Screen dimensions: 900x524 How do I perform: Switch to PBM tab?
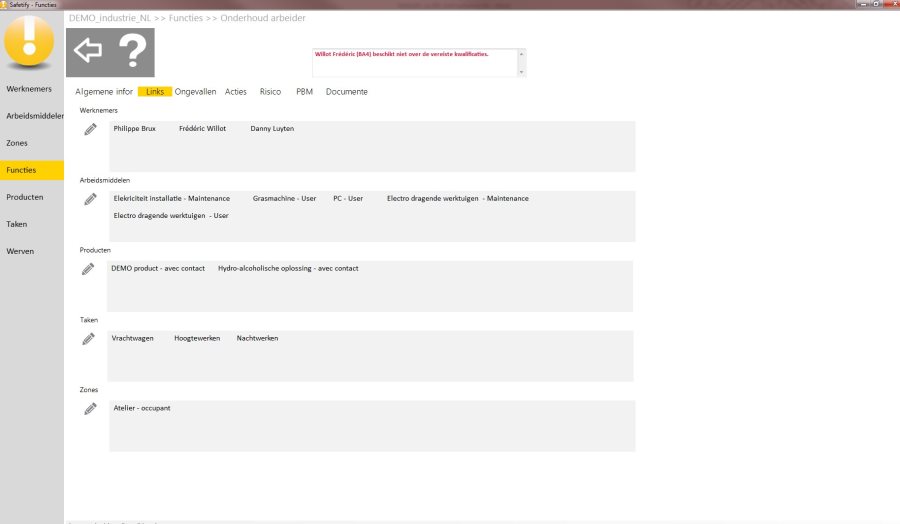coord(304,92)
